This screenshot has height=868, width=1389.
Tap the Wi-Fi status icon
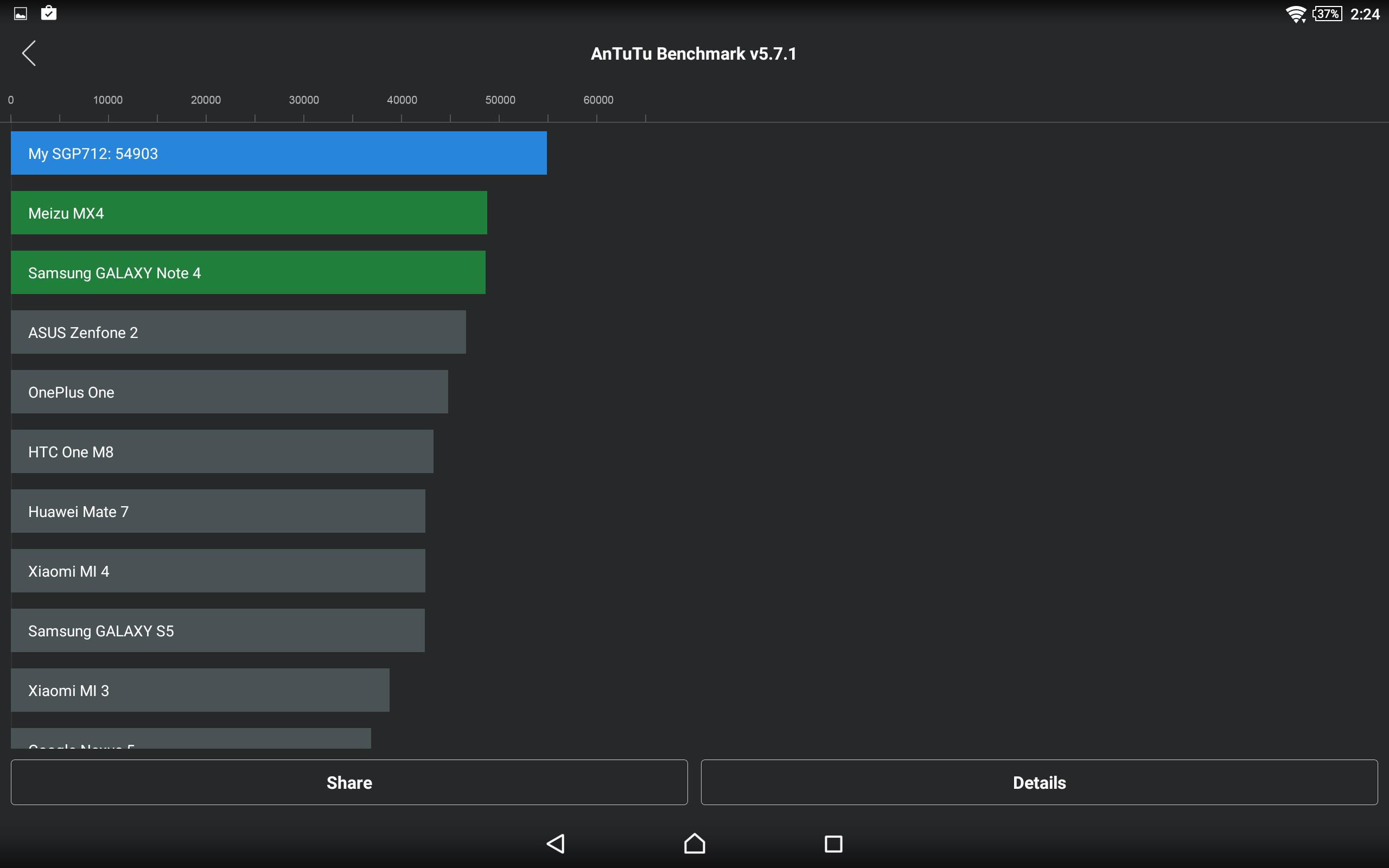(x=1295, y=14)
